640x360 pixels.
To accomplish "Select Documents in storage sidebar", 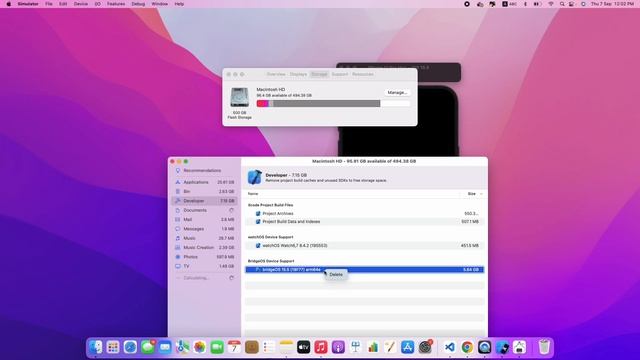I will point(204,210).
